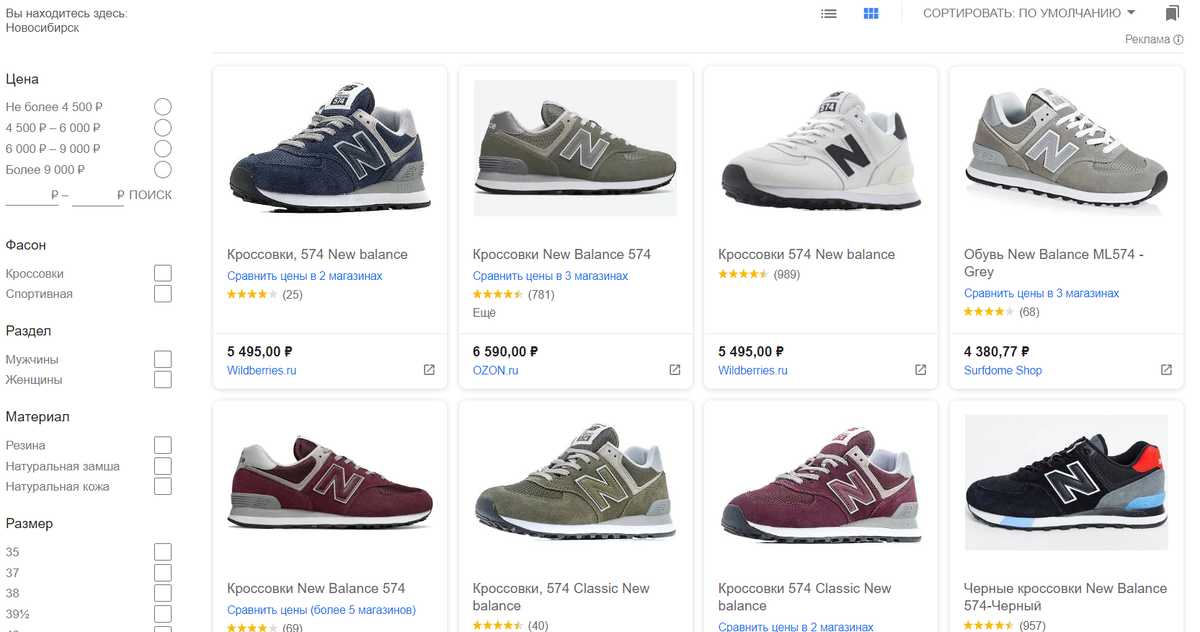Check the Кроссовки style checkbox
This screenshot has width=1200, height=632.
pyautogui.click(x=163, y=273)
